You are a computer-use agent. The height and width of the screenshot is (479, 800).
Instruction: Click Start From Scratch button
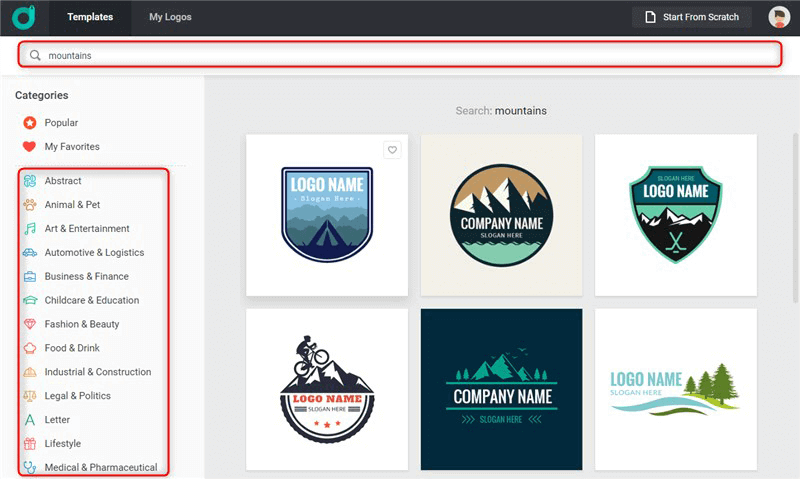(x=692, y=17)
